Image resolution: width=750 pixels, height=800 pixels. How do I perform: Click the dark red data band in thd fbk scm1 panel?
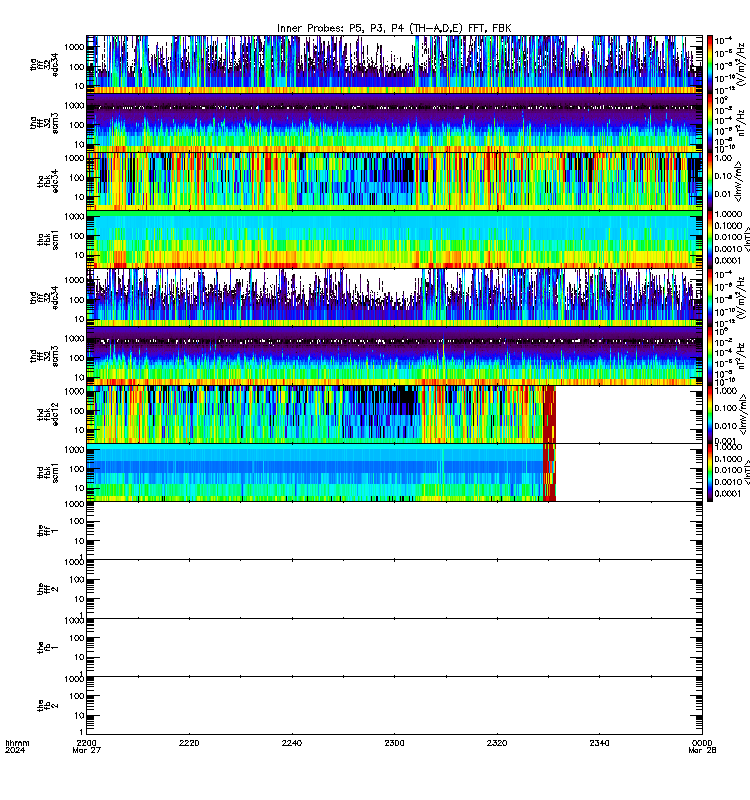549,473
